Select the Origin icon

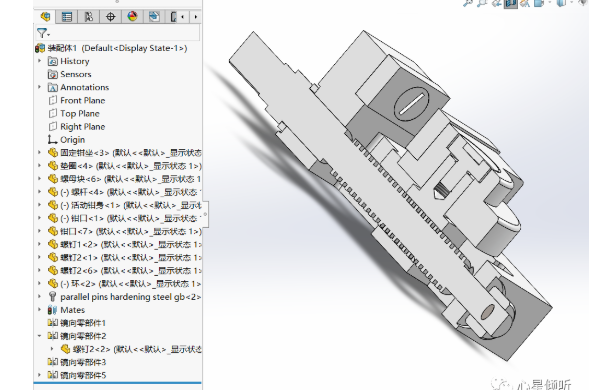click(x=52, y=140)
